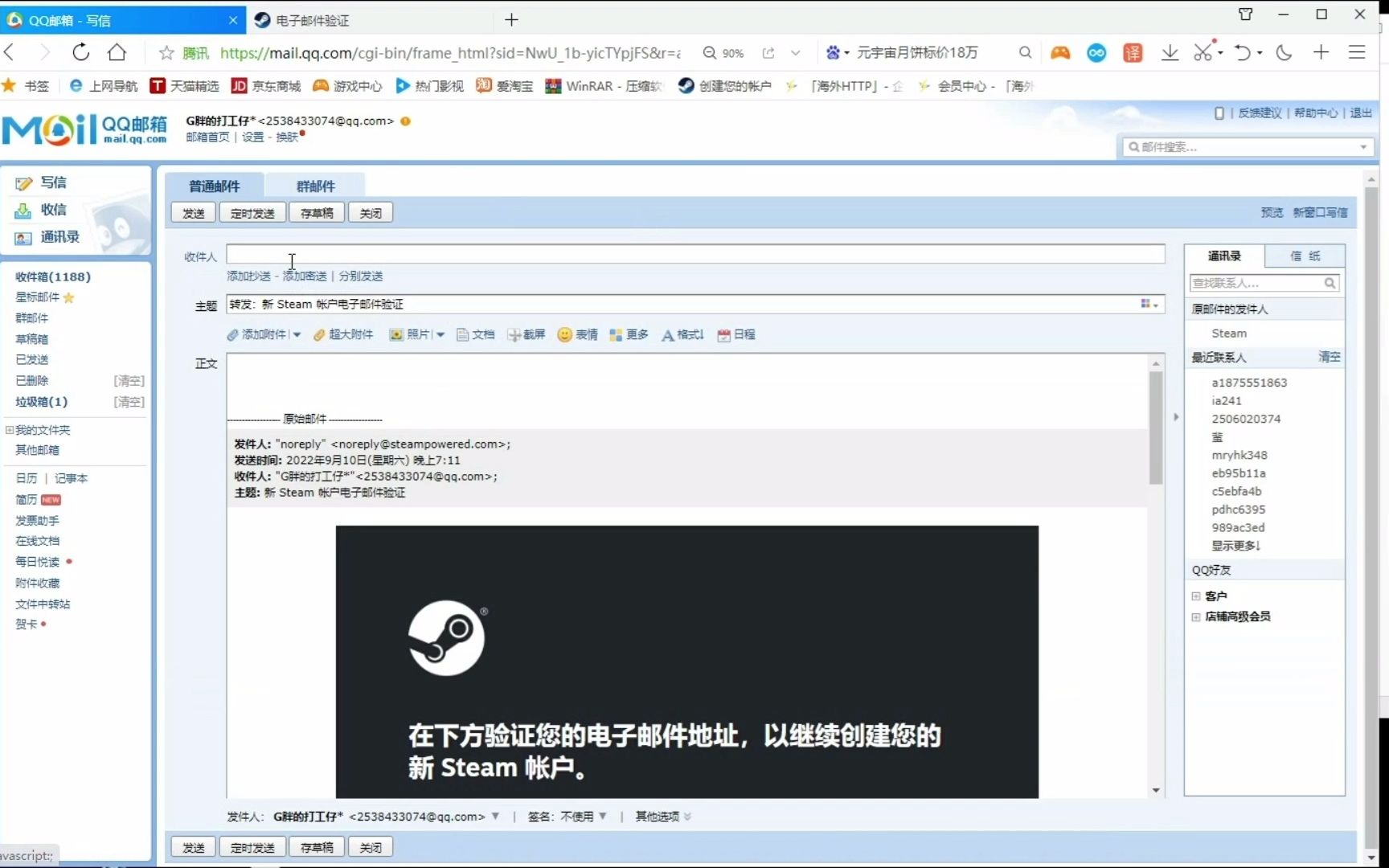
Task: Click the top 关闭 button
Action: pos(371,213)
